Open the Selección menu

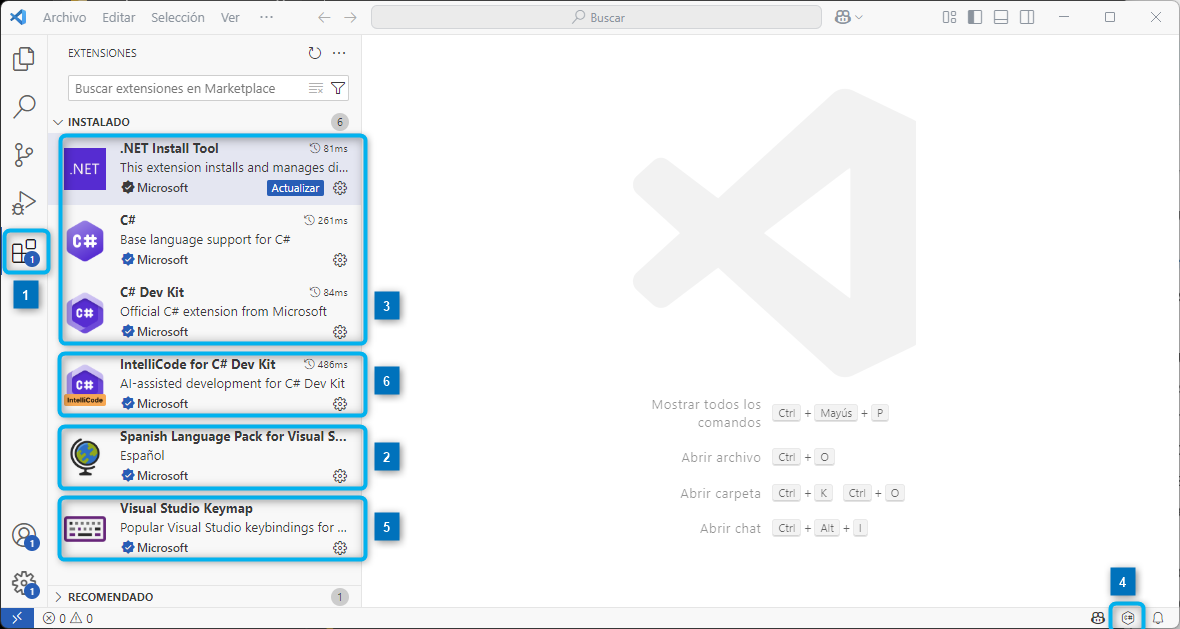[x=178, y=17]
